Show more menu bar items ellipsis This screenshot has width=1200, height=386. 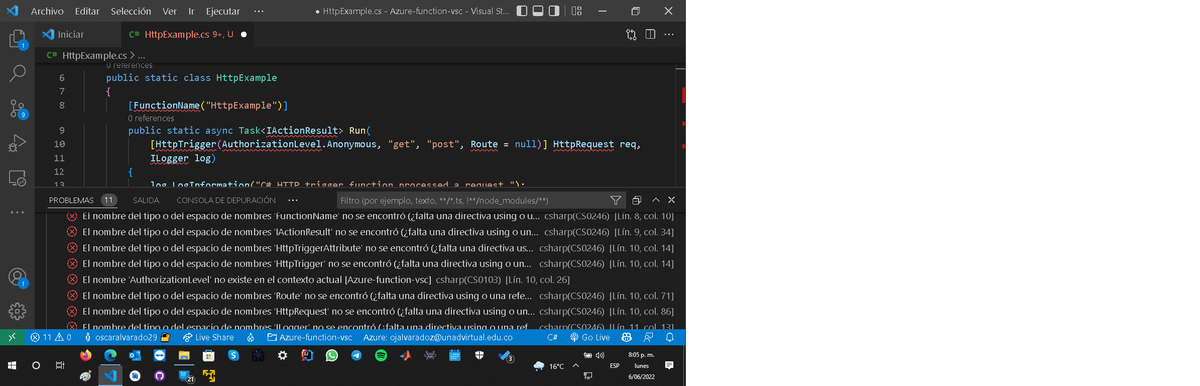coord(260,11)
